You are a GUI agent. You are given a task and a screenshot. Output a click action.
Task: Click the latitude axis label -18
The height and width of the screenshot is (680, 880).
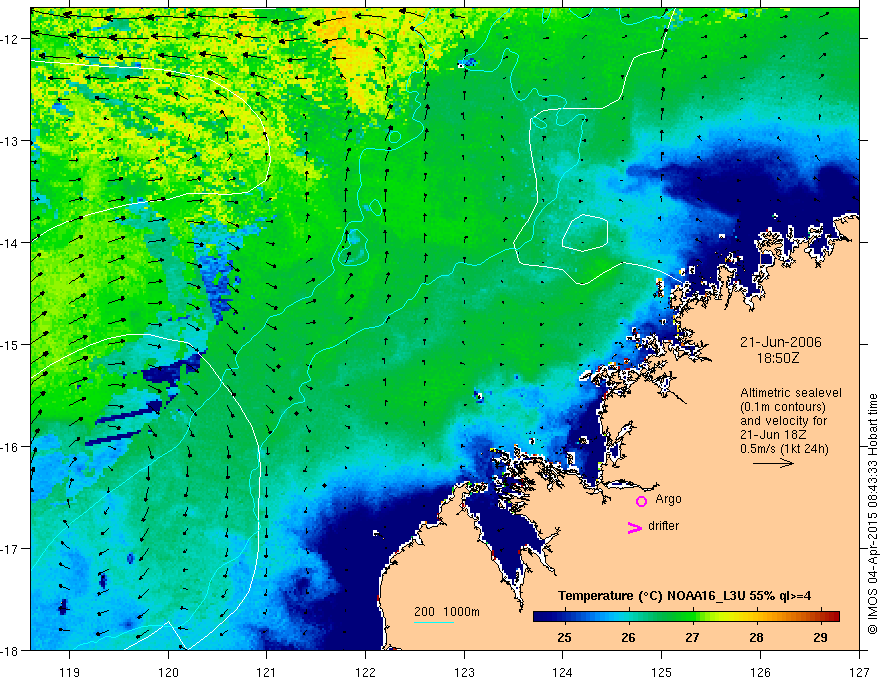click(10, 650)
